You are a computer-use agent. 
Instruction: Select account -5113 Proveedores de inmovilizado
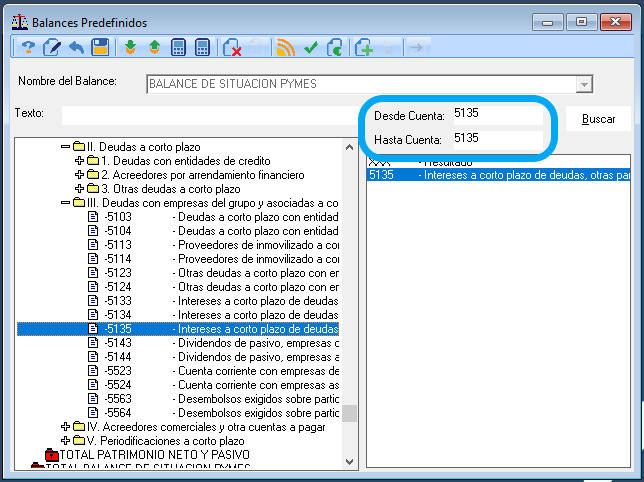(x=213, y=245)
